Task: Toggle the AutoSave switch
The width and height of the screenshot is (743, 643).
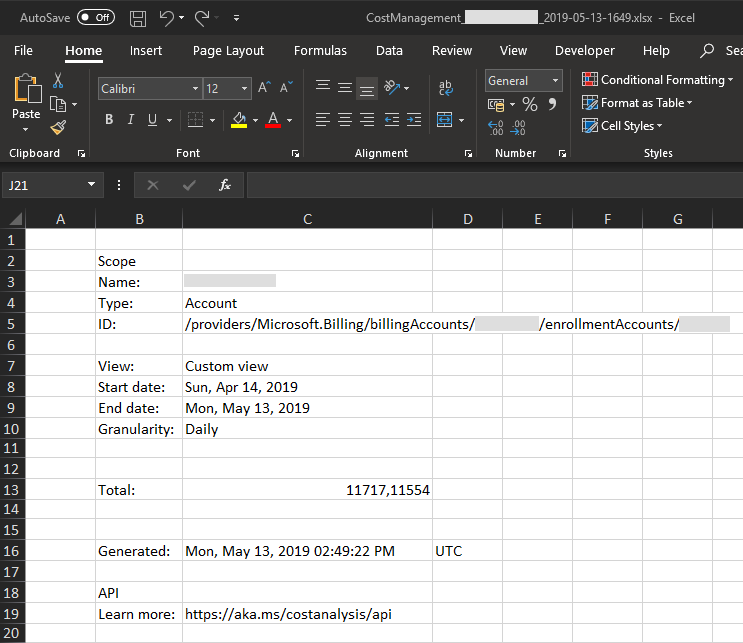Action: pos(96,18)
